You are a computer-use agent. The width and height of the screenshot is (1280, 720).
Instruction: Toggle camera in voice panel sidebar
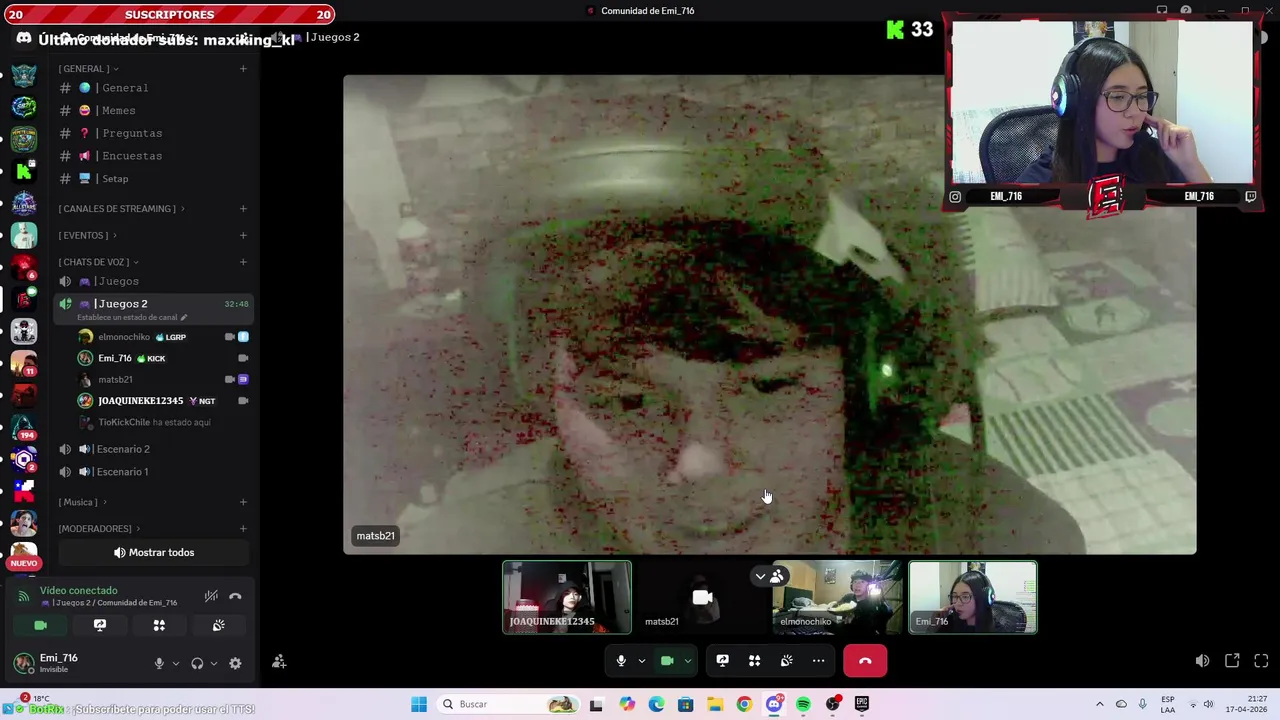[x=40, y=625]
